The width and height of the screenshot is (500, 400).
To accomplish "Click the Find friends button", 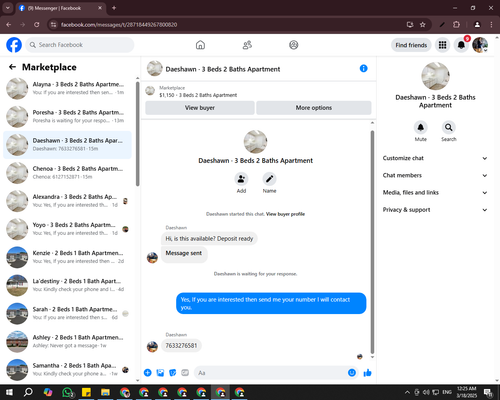I will pyautogui.click(x=411, y=45).
